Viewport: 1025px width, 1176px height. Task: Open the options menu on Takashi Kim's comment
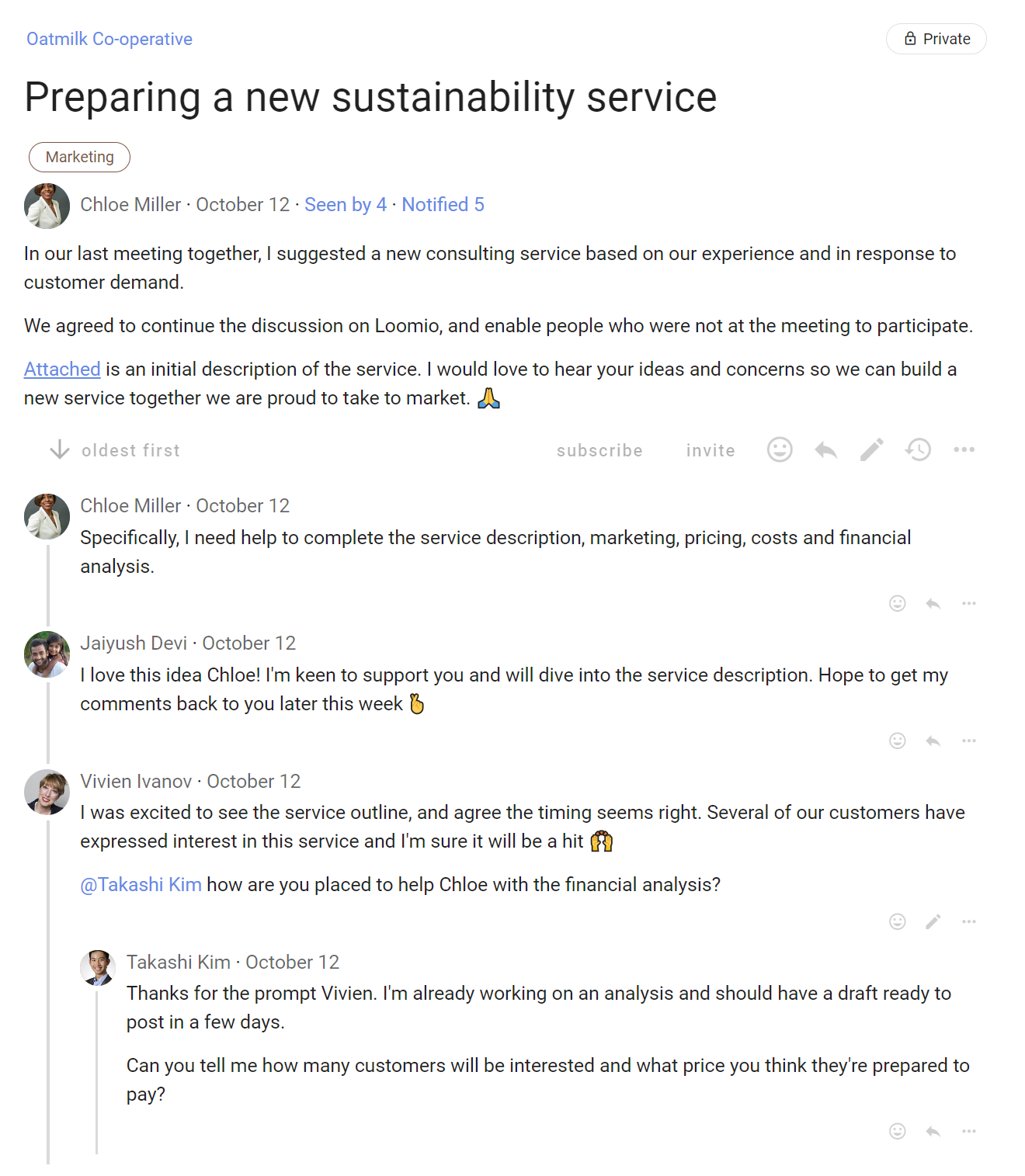tap(968, 1132)
